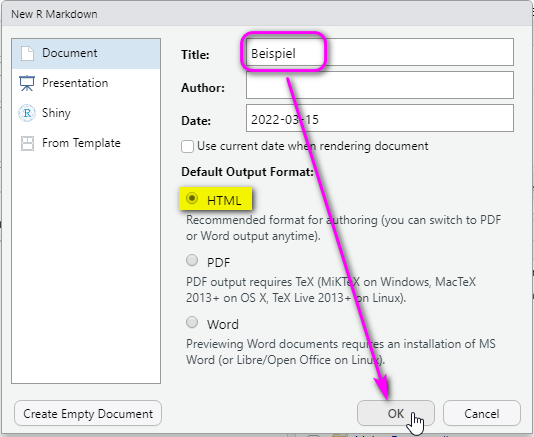Click the From Template layout icon

click(27, 143)
